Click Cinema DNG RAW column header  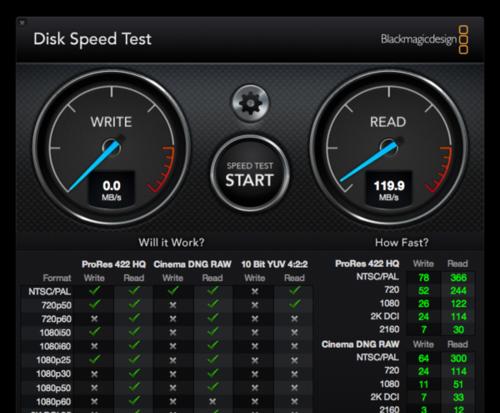click(192, 264)
